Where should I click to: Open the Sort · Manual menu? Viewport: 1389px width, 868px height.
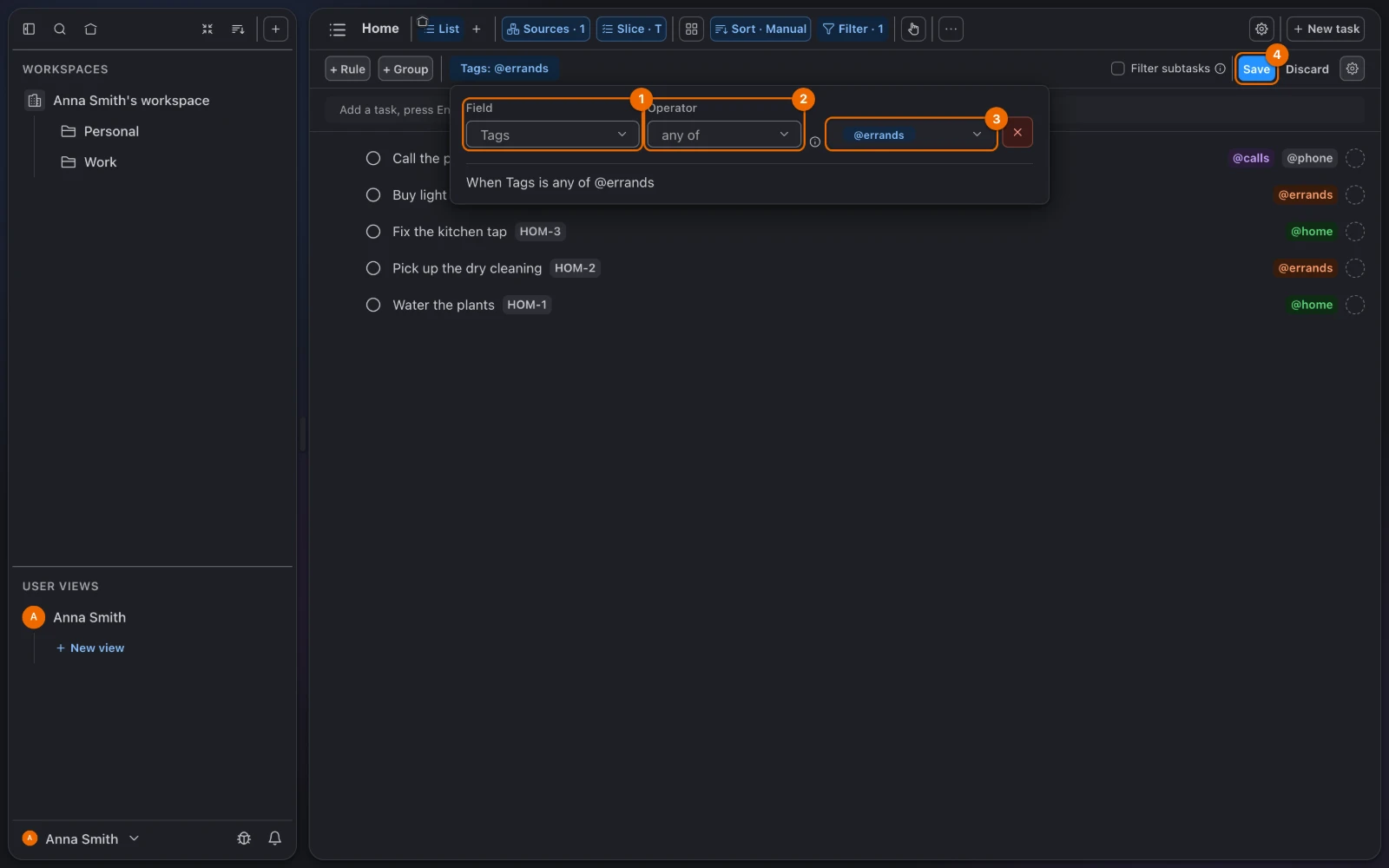(x=760, y=29)
